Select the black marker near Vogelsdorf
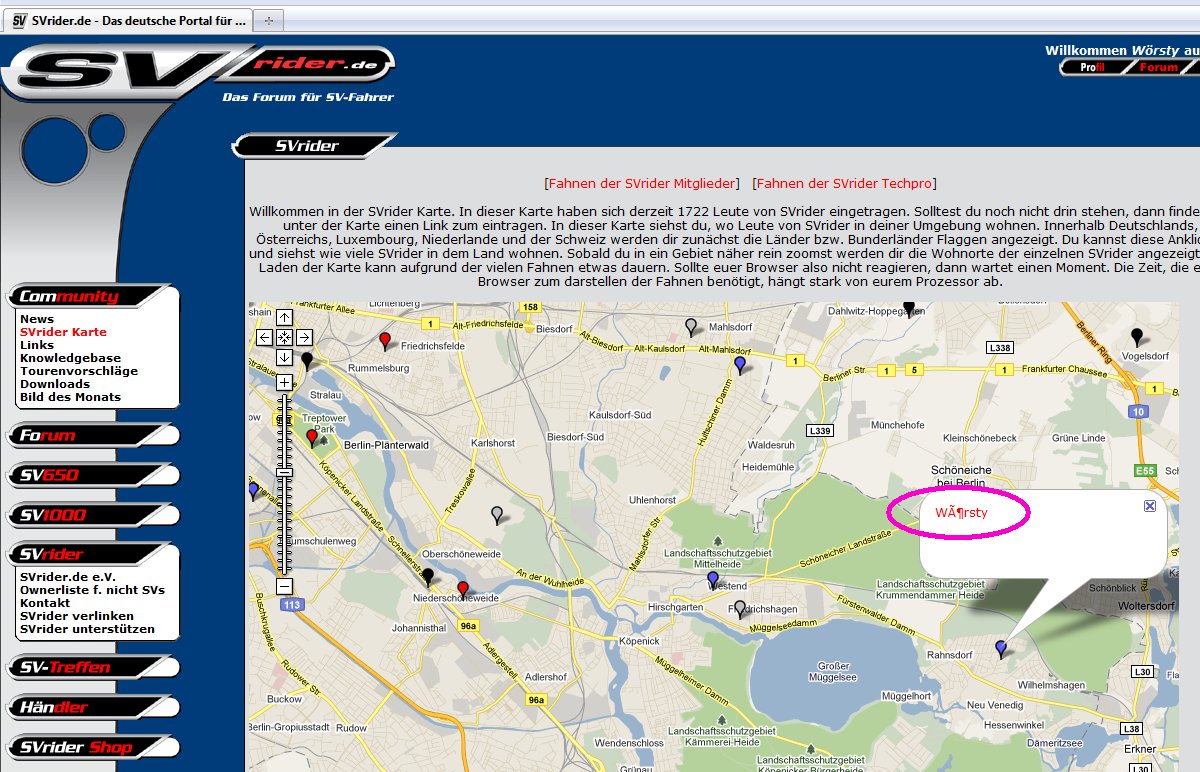This screenshot has width=1200, height=772. 1136,336
